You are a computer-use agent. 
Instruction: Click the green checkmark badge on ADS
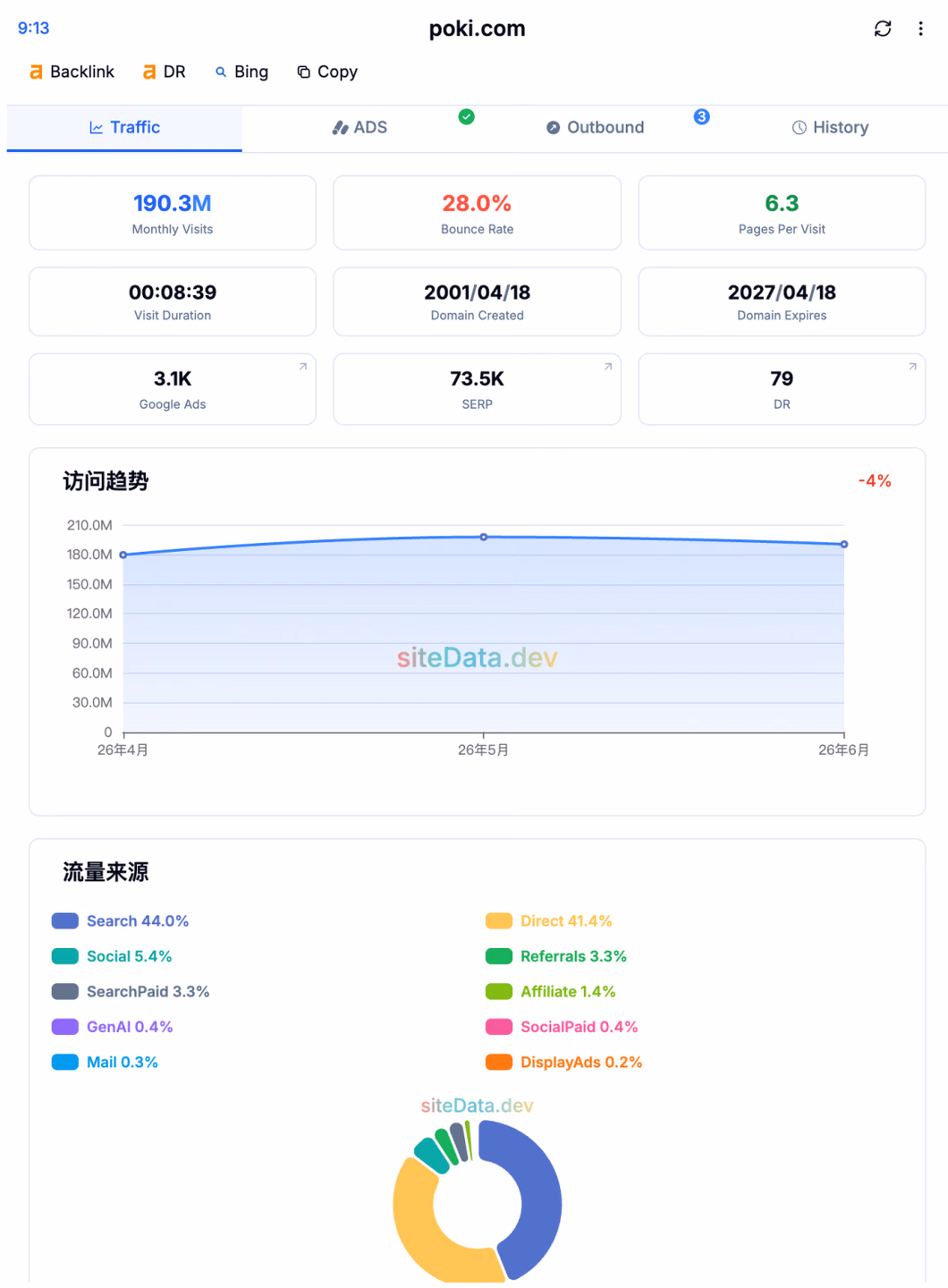coord(466,116)
